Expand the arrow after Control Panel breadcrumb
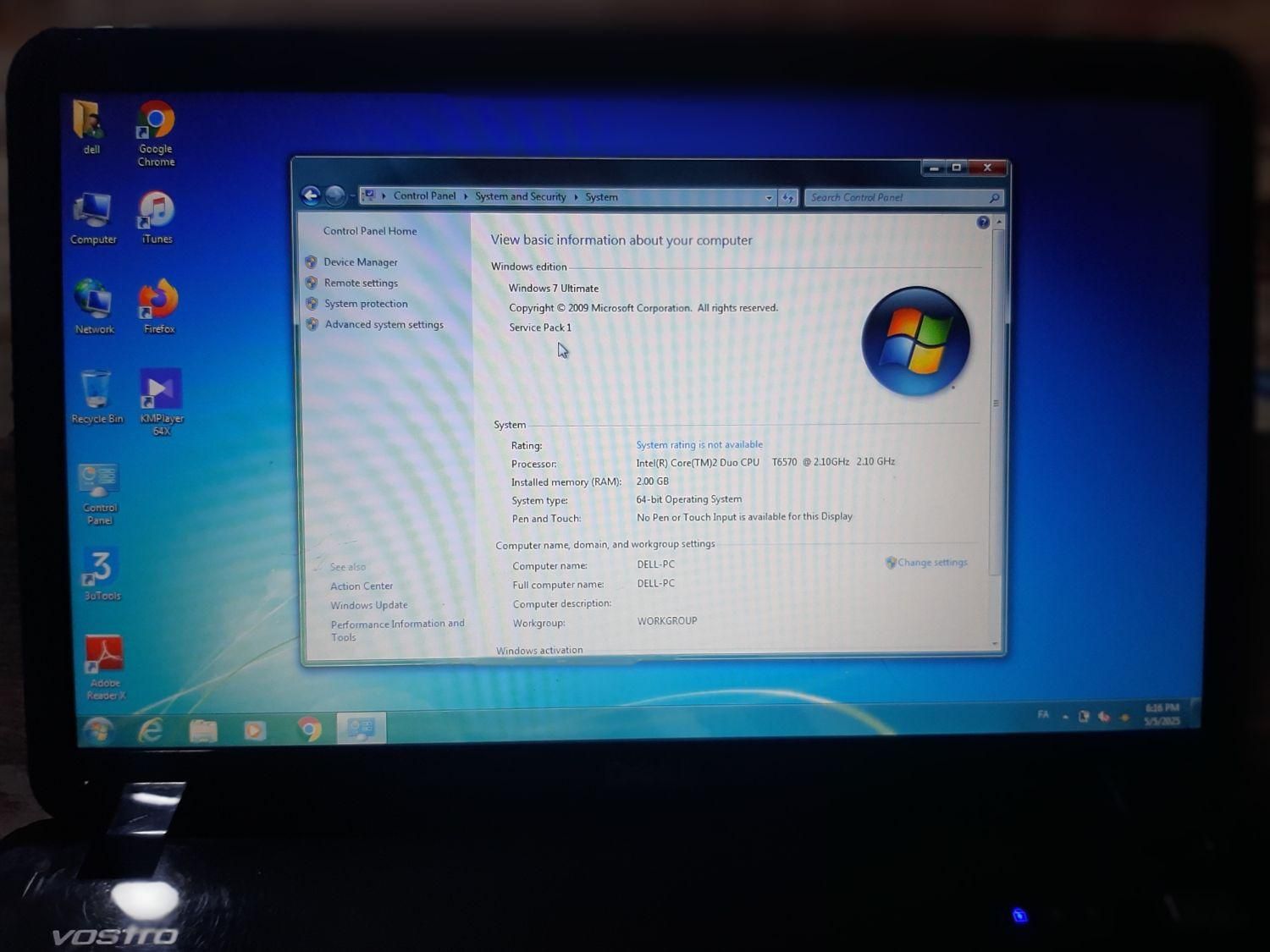Viewport: 1270px width, 952px height. click(x=466, y=196)
